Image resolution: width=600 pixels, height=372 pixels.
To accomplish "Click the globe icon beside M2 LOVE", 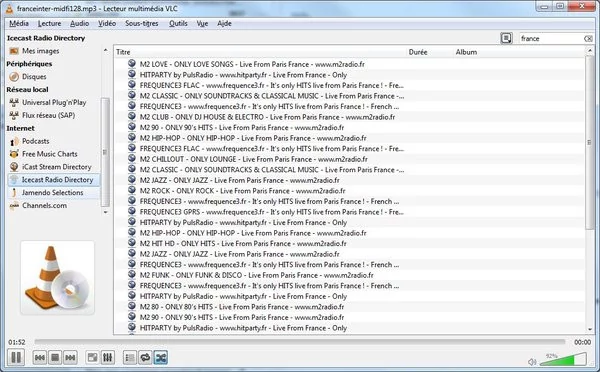I will (132, 63).
